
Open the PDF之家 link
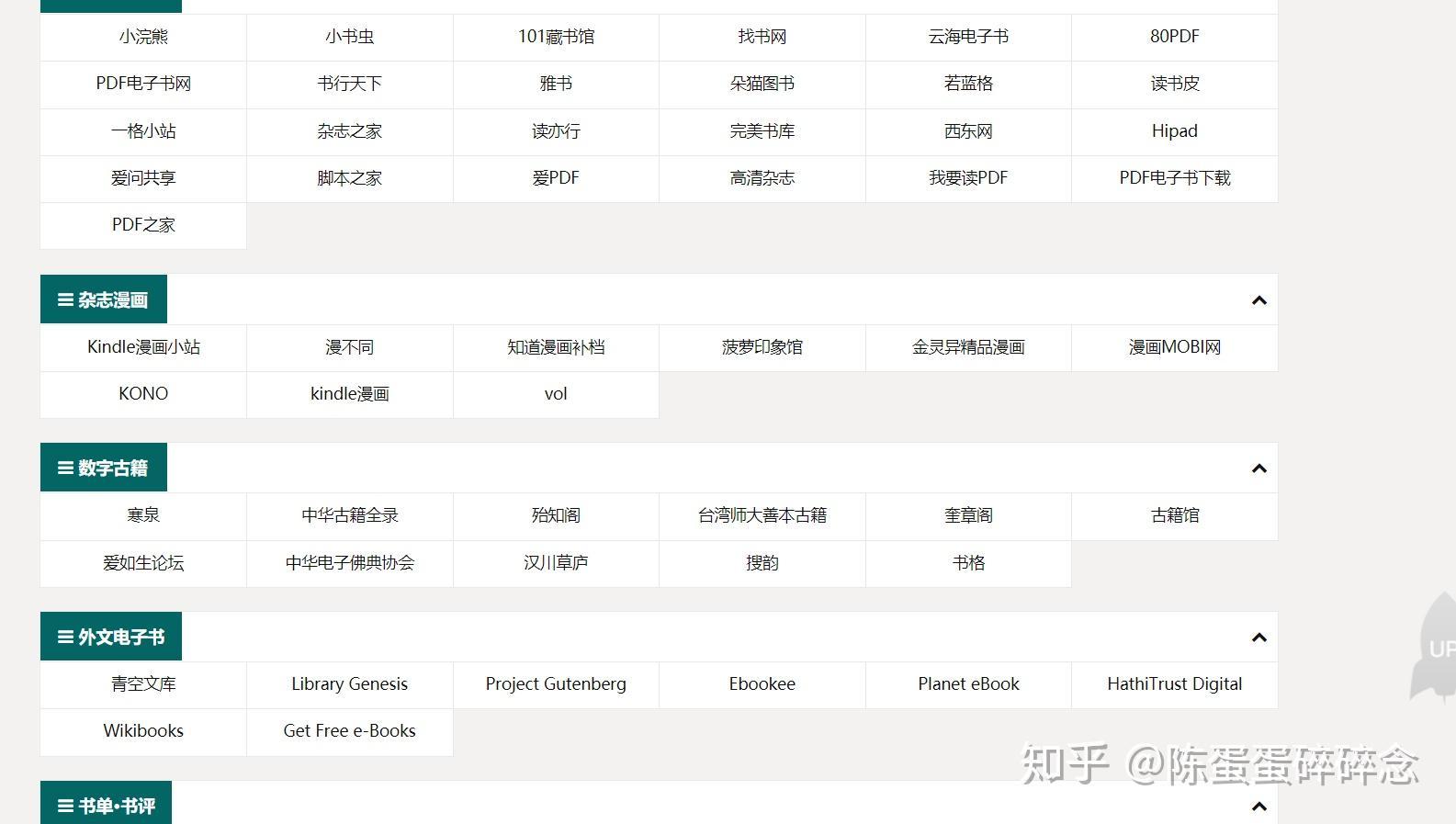coord(143,225)
